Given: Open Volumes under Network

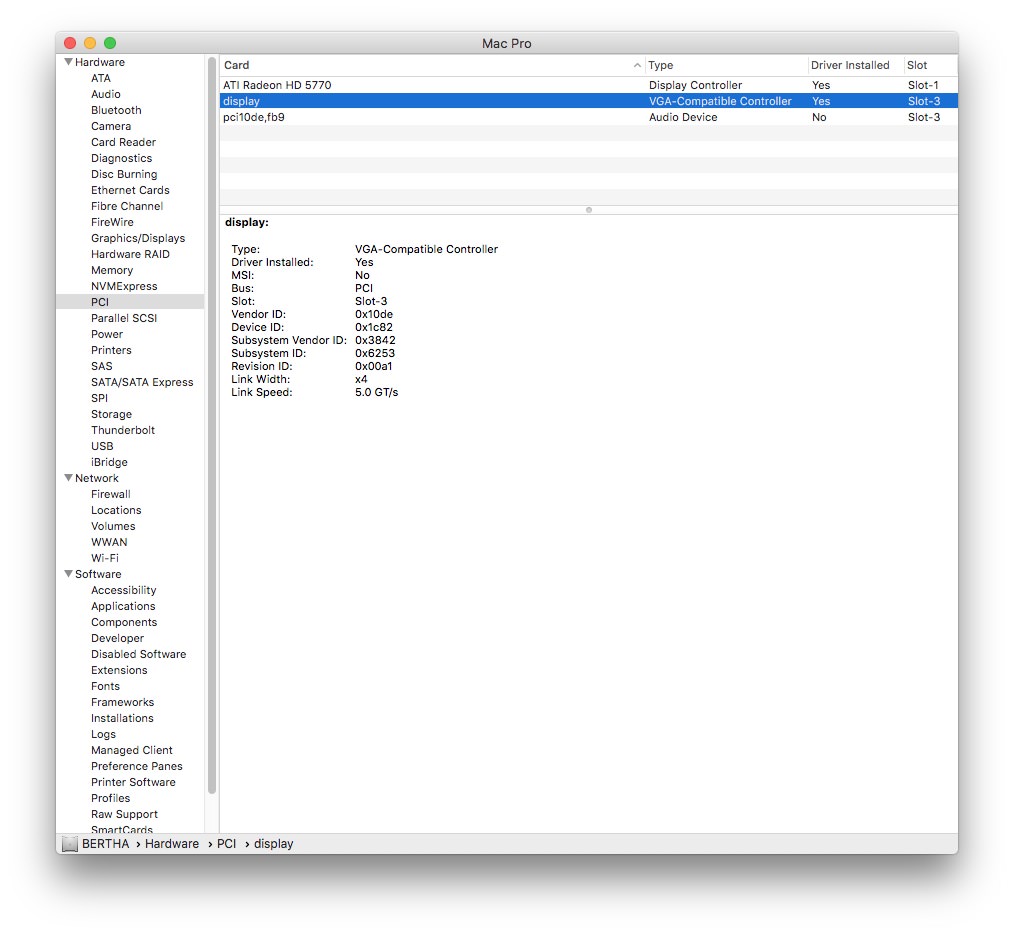Looking at the screenshot, I should click(x=113, y=527).
